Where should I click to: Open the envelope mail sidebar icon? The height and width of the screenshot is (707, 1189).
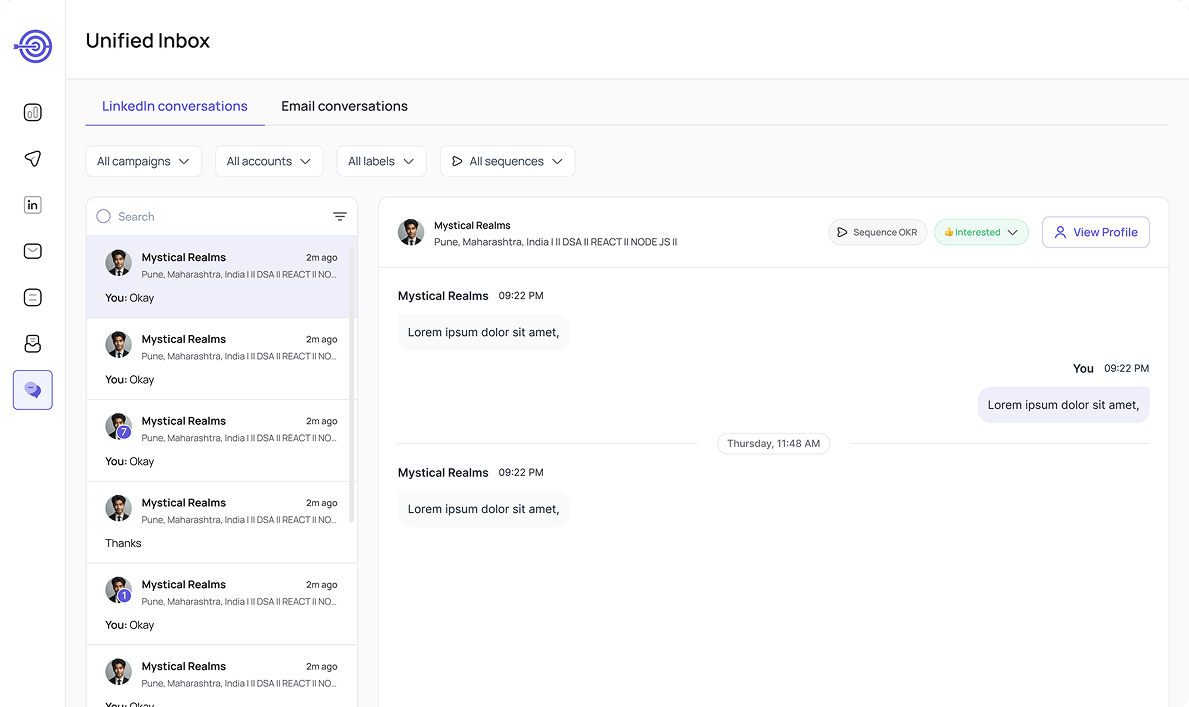point(33,251)
